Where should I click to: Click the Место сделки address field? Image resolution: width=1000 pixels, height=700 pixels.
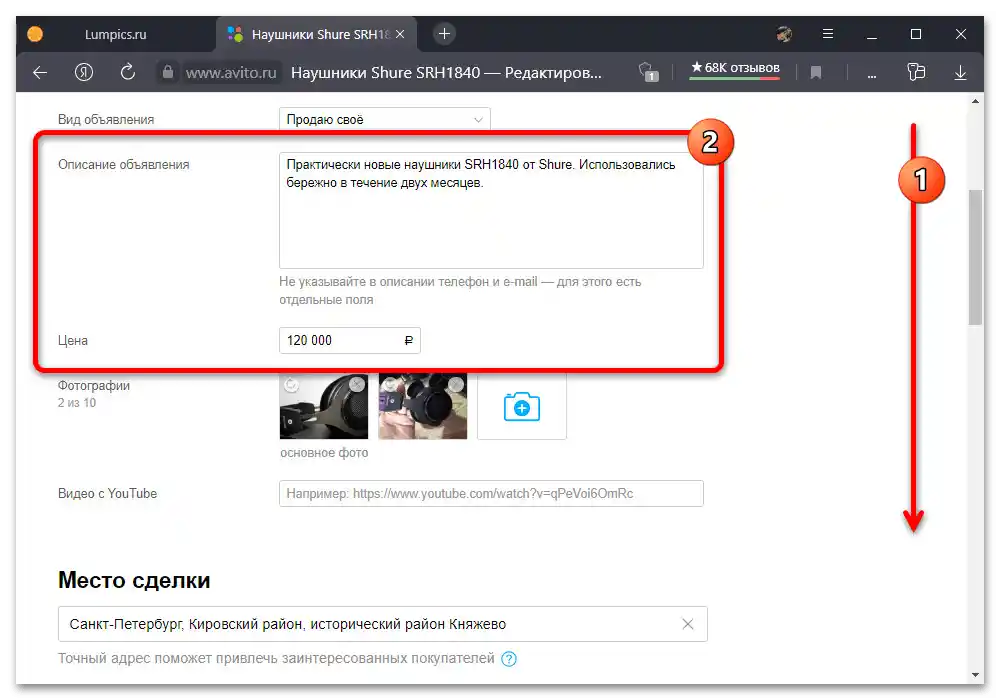(x=383, y=624)
